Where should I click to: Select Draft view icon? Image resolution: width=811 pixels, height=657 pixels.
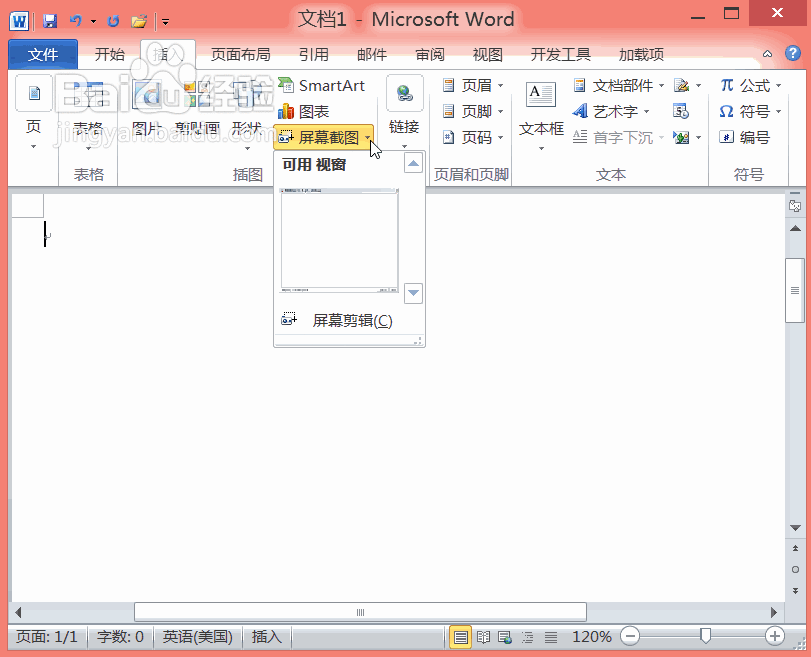click(x=550, y=637)
